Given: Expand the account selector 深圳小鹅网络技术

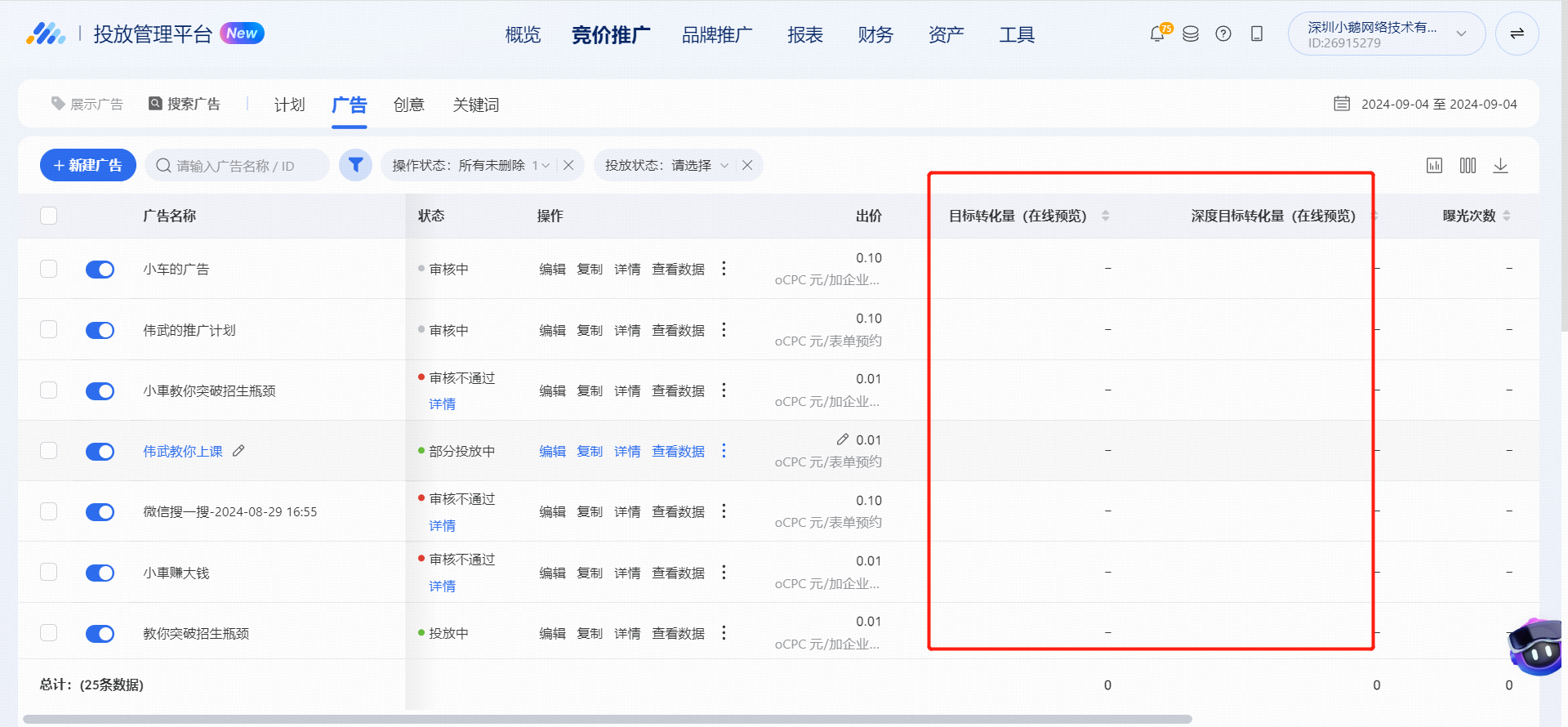Looking at the screenshot, I should [x=1386, y=33].
